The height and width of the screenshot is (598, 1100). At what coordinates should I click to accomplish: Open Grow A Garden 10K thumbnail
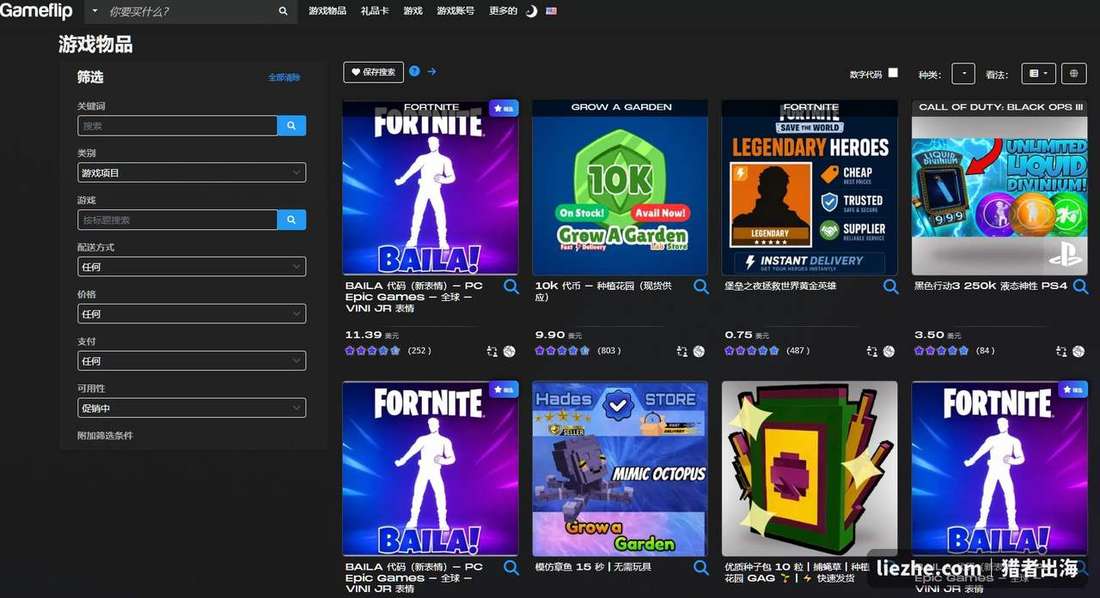point(620,187)
